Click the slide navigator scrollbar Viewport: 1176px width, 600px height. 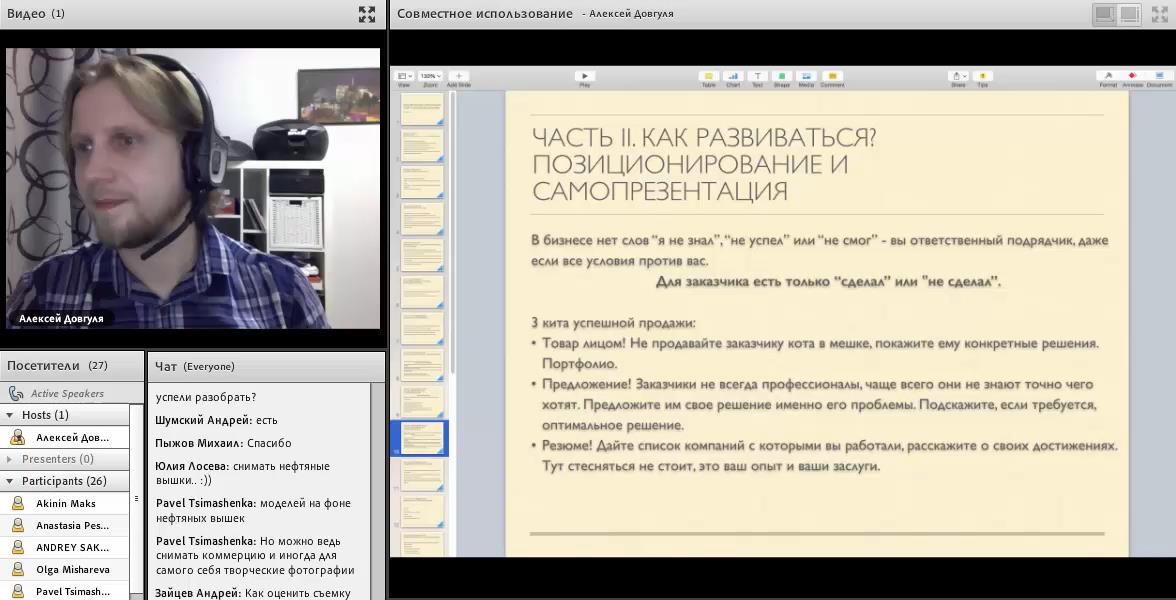pyautogui.click(x=452, y=232)
